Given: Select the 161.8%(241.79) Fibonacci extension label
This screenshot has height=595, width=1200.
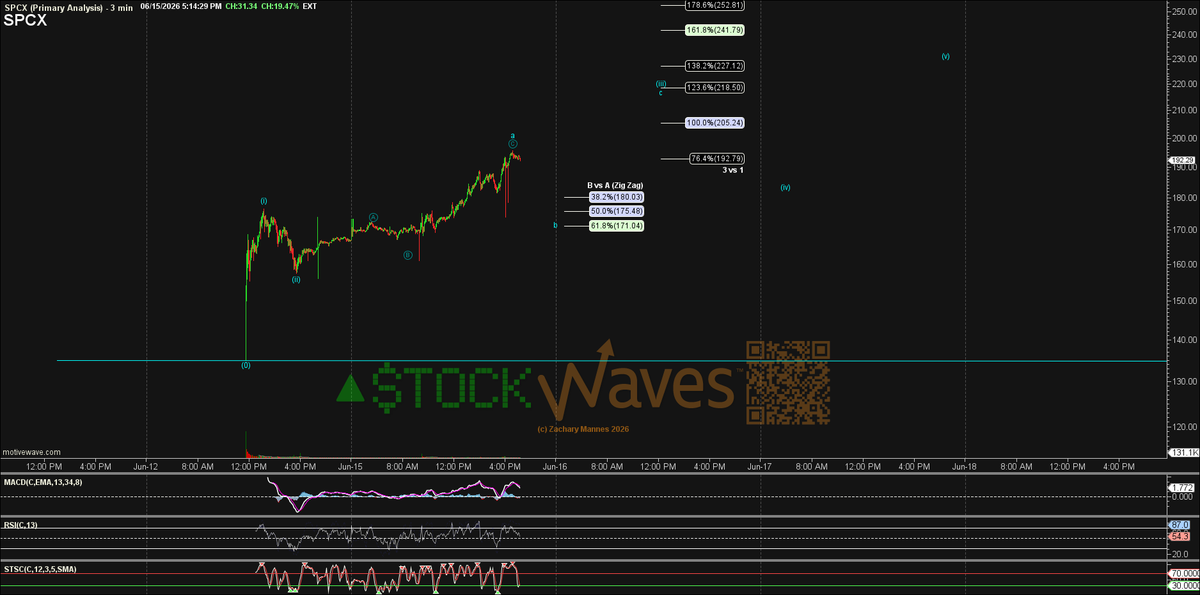Looking at the screenshot, I should pyautogui.click(x=714, y=30).
